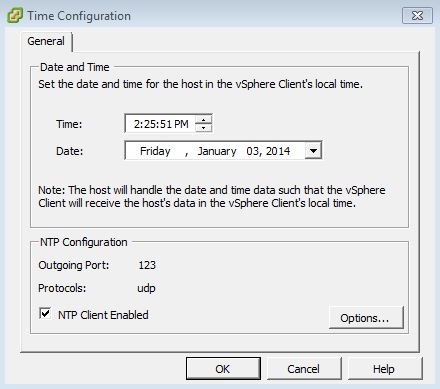Uncheck the NTP Client Enabled checkbox
This screenshot has height=389, width=440.
[x=45, y=313]
